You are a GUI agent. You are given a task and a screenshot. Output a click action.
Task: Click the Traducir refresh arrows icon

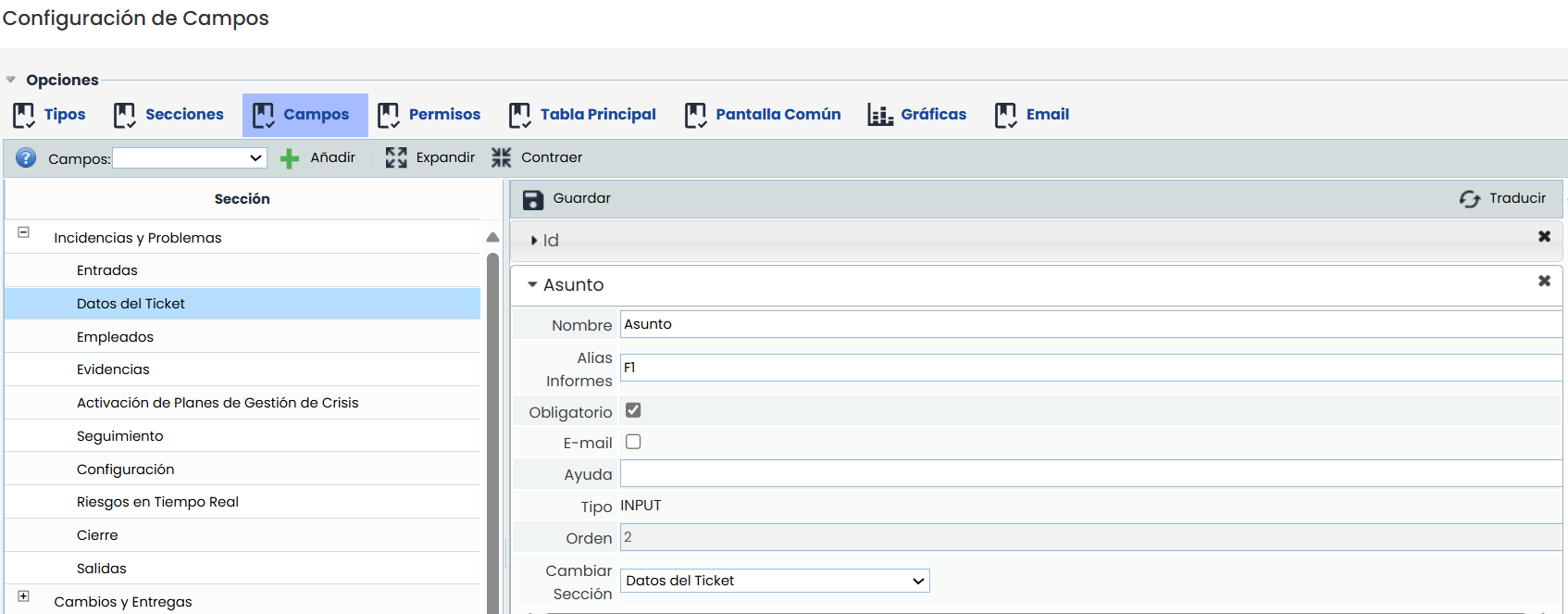point(1469,199)
